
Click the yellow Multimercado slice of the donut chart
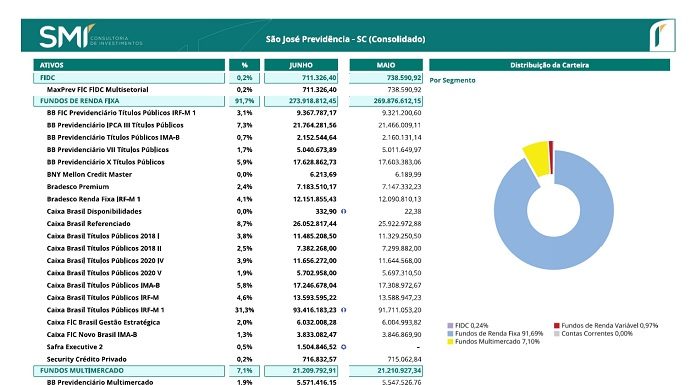pos(538,158)
